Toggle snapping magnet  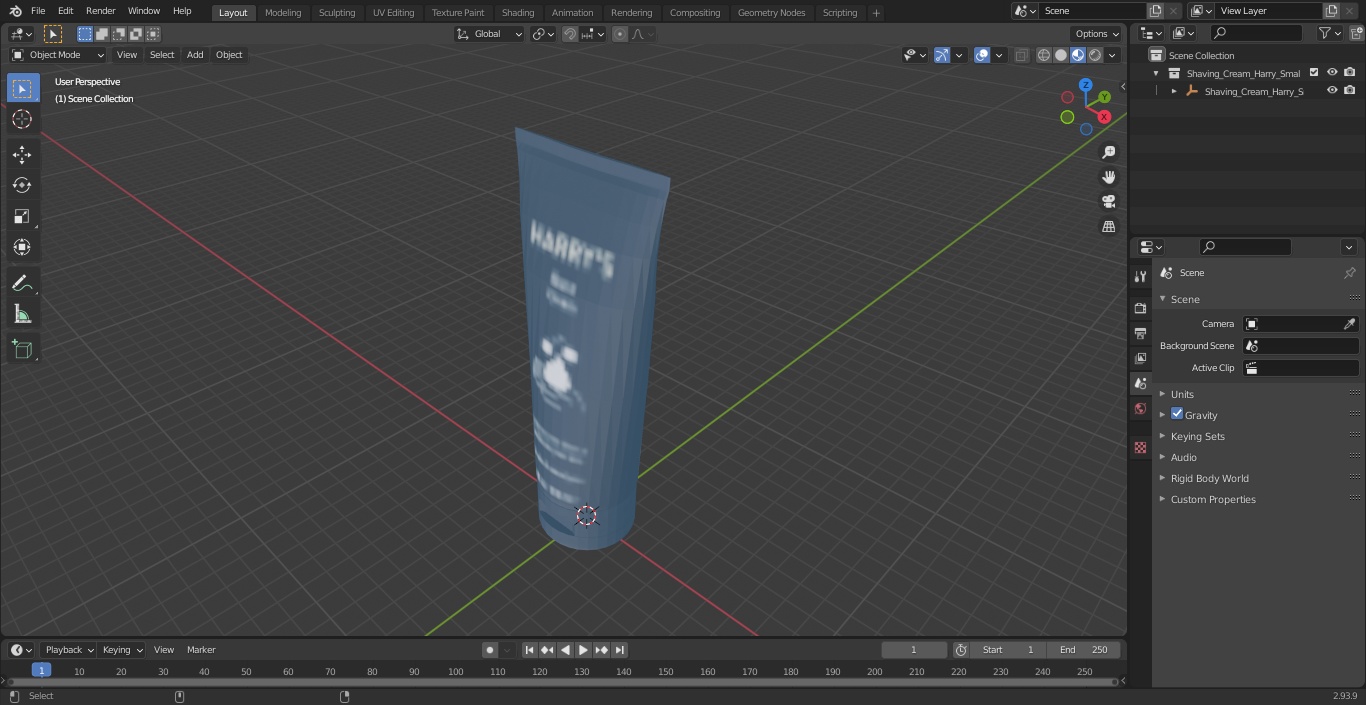point(570,34)
